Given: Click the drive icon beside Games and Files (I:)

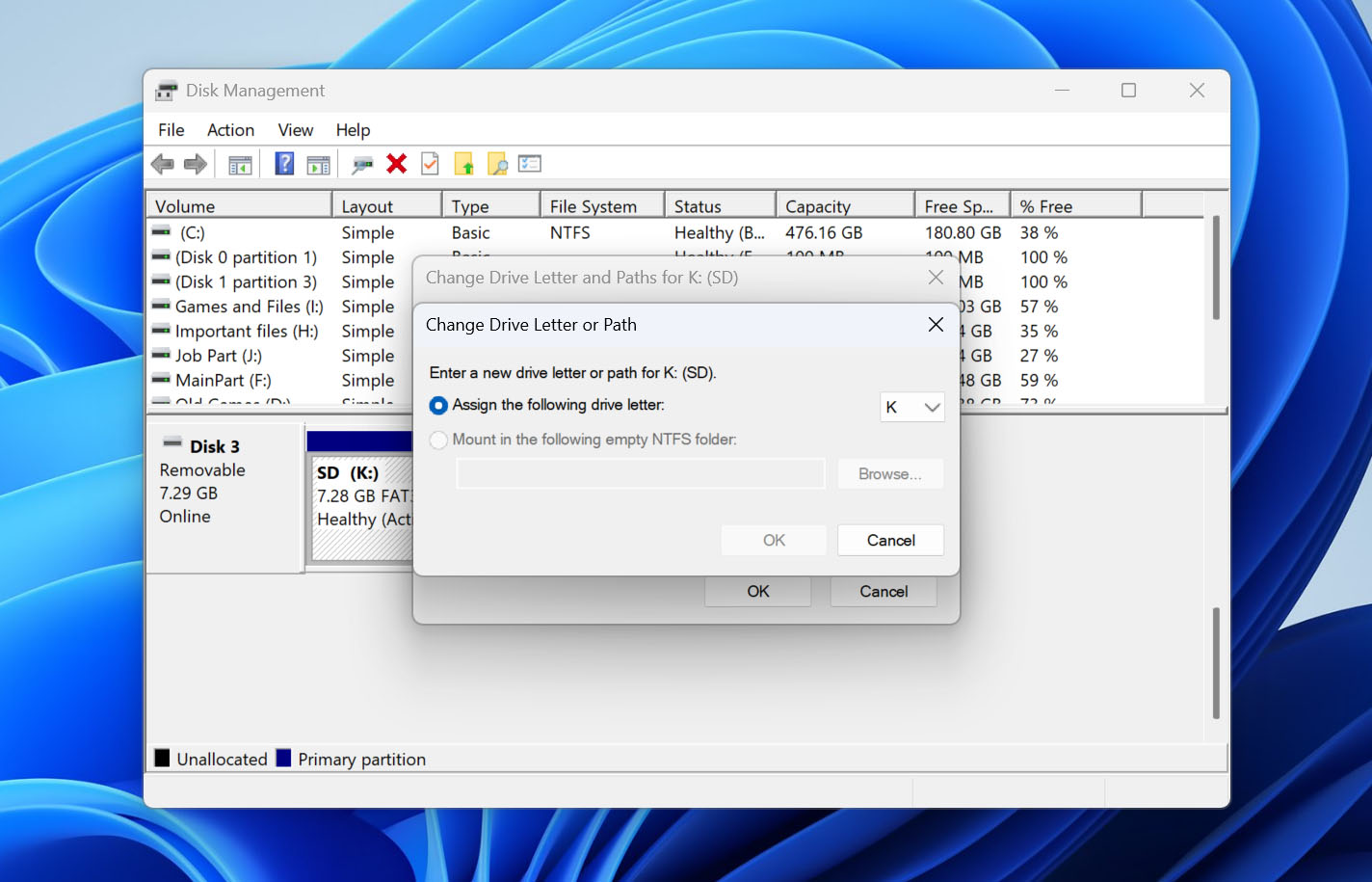Looking at the screenshot, I should [161, 306].
